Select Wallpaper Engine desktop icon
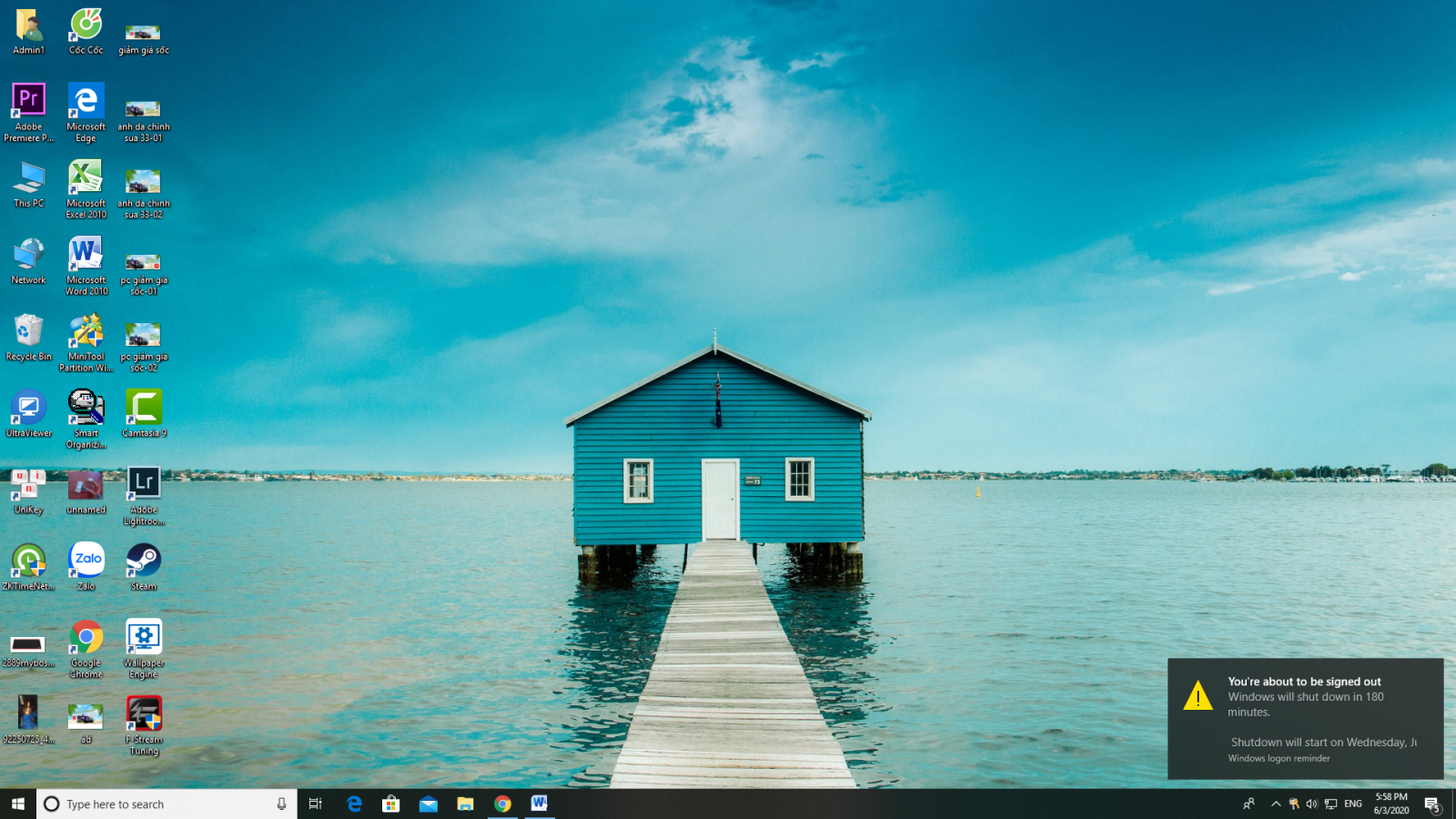 (143, 637)
